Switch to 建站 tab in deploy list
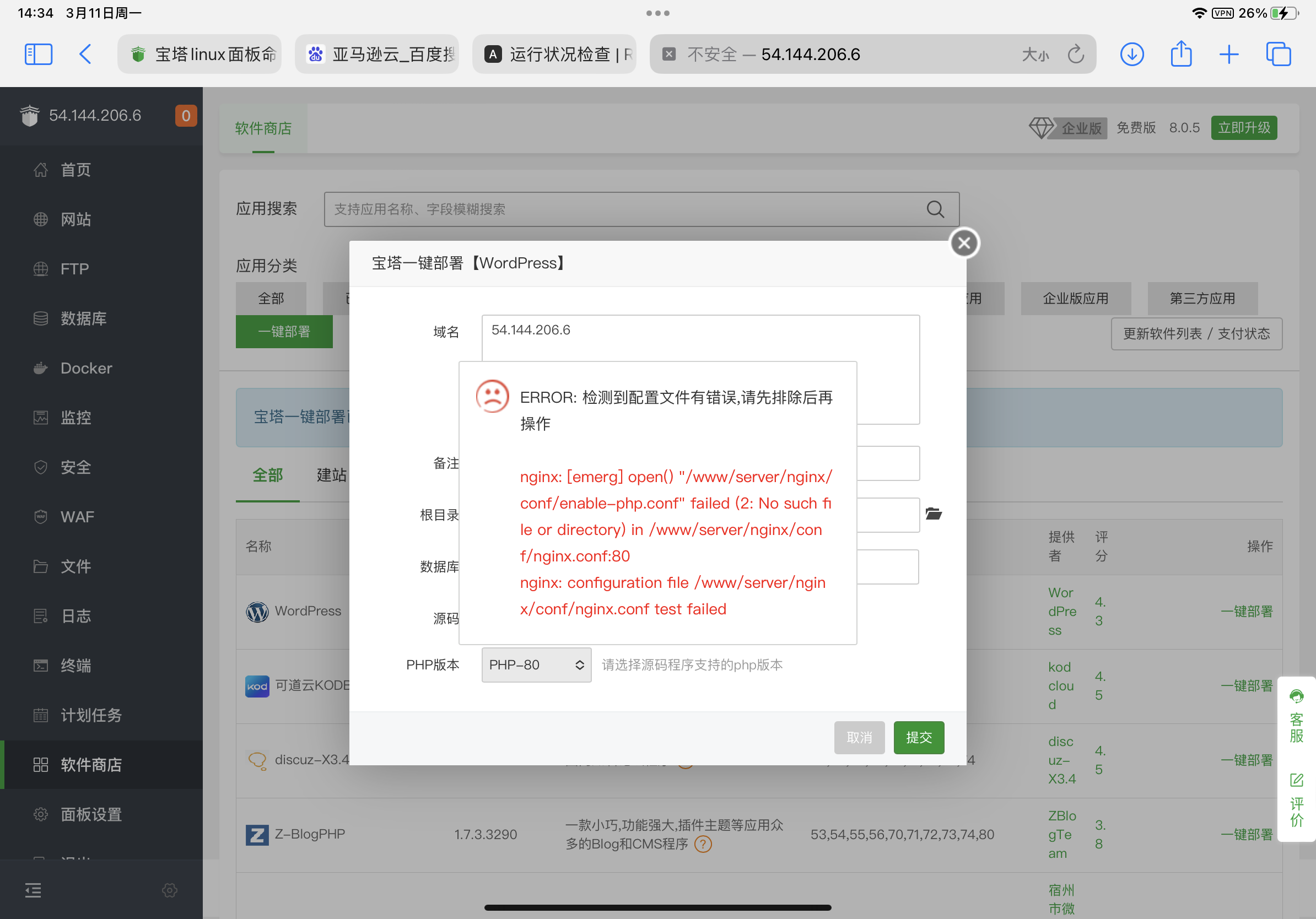This screenshot has width=1316, height=919. pyautogui.click(x=332, y=475)
